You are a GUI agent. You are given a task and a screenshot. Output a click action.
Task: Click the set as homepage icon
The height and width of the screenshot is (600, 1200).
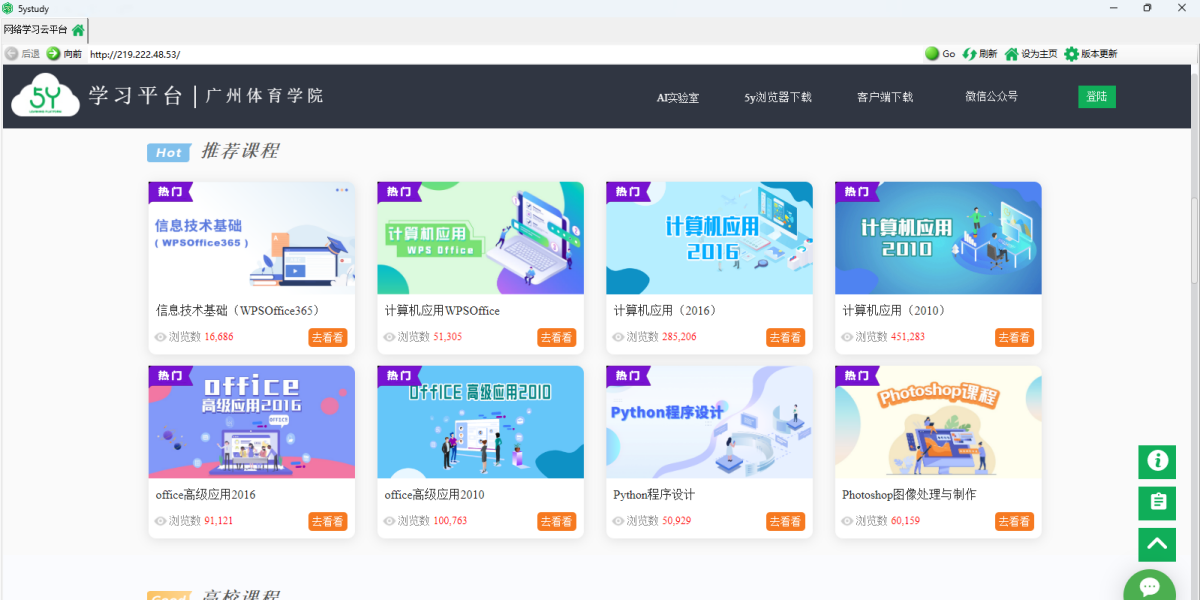click(x=1011, y=54)
